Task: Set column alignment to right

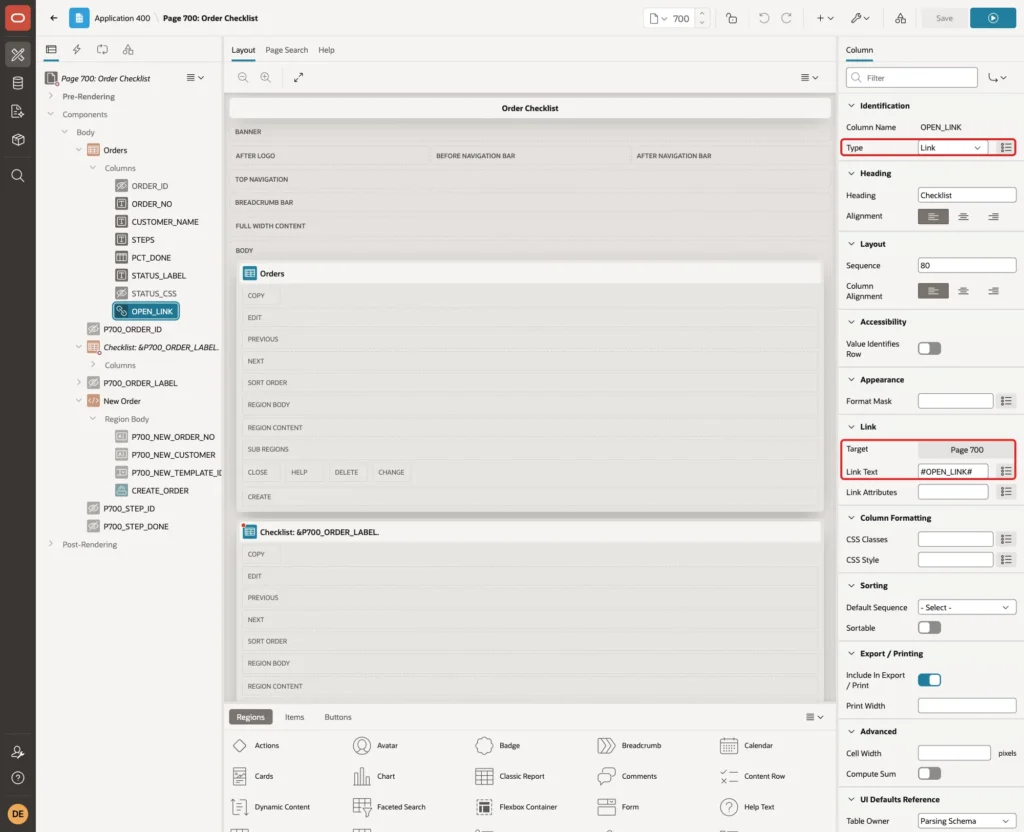Action: tap(993, 291)
